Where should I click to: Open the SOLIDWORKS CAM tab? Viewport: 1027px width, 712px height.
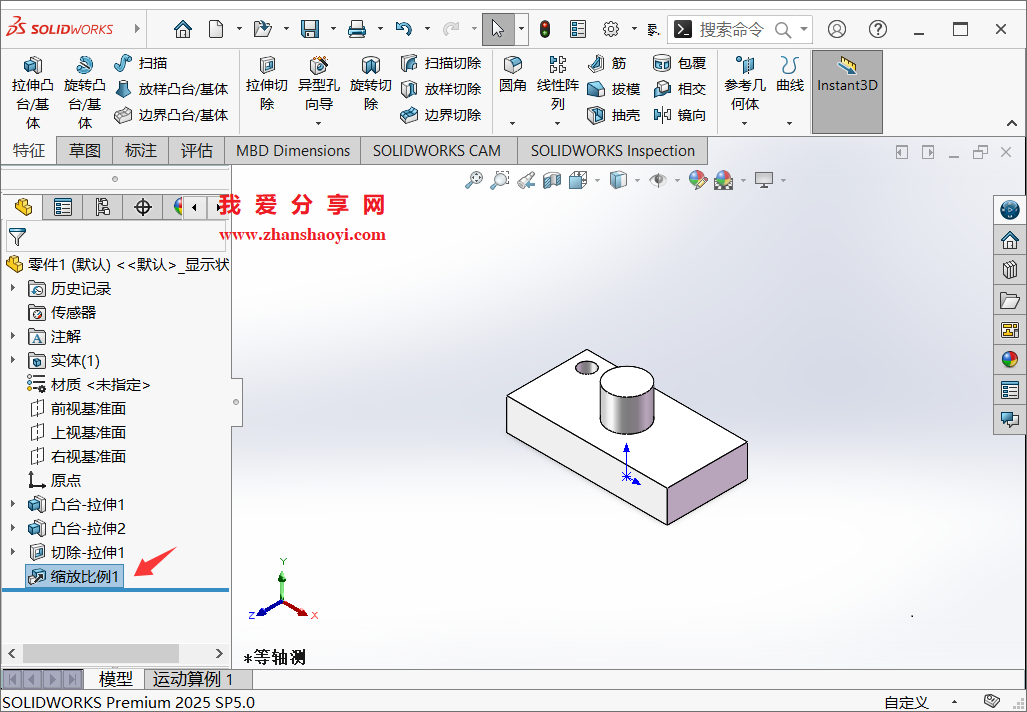pyautogui.click(x=437, y=151)
